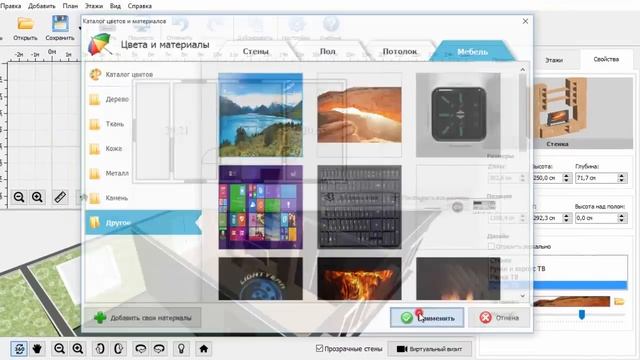Switch to the Этажи panel tab

coord(554,60)
